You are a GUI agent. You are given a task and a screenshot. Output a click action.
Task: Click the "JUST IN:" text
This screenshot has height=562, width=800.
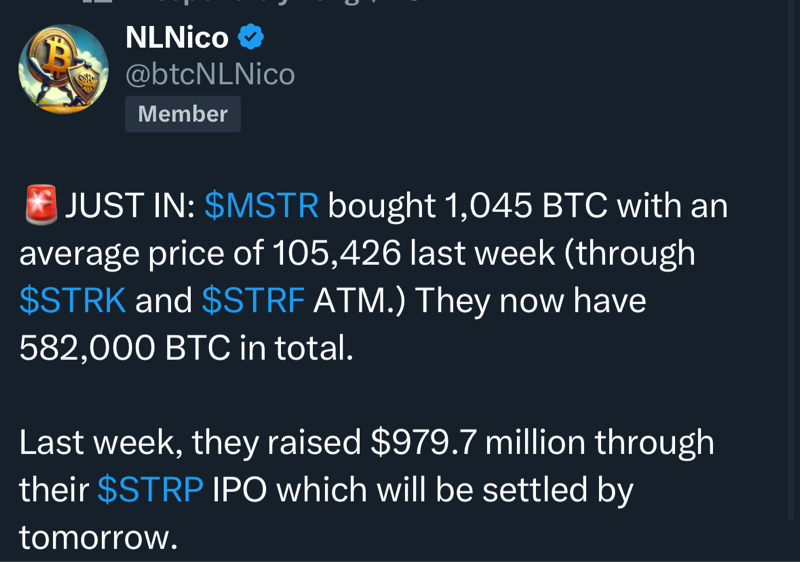pos(130,206)
